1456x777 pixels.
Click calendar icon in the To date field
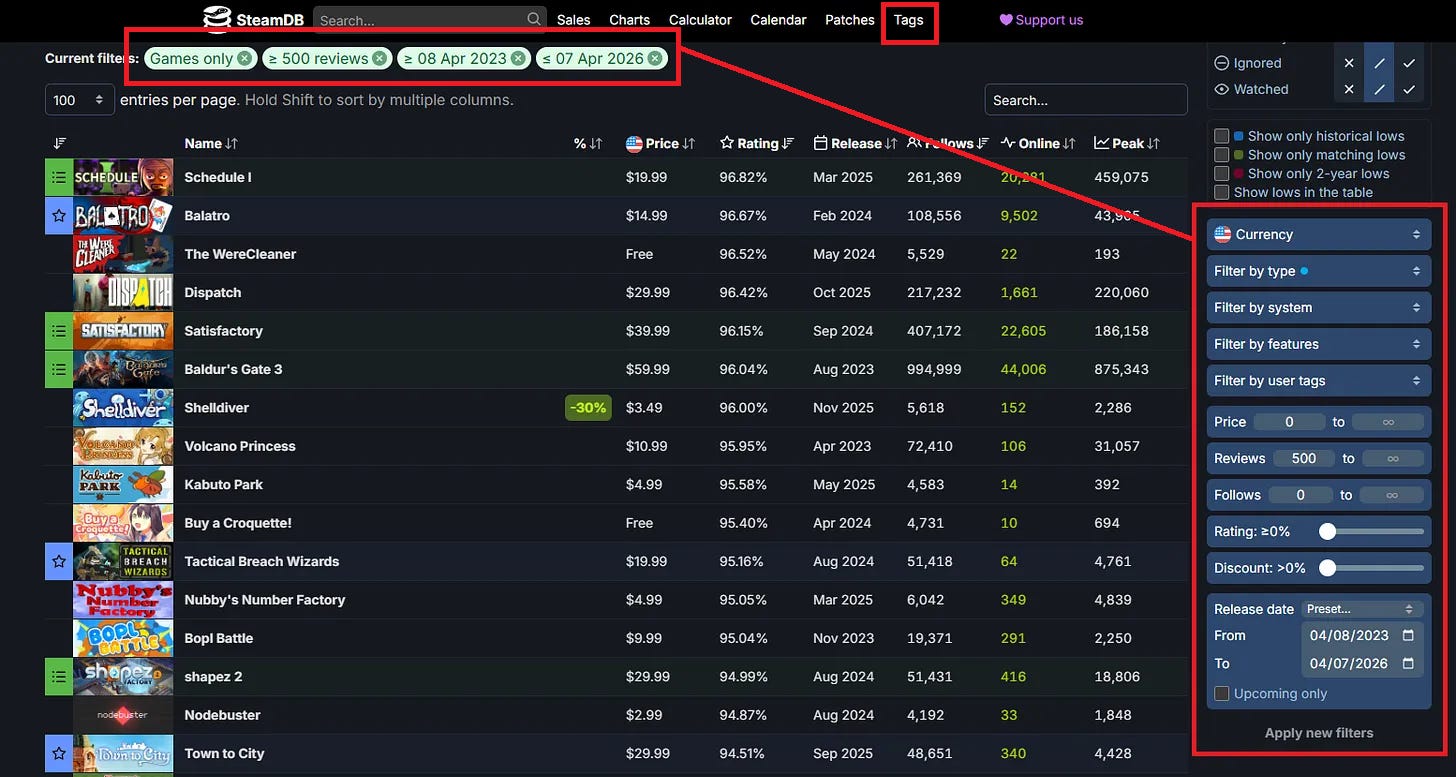pos(1409,663)
